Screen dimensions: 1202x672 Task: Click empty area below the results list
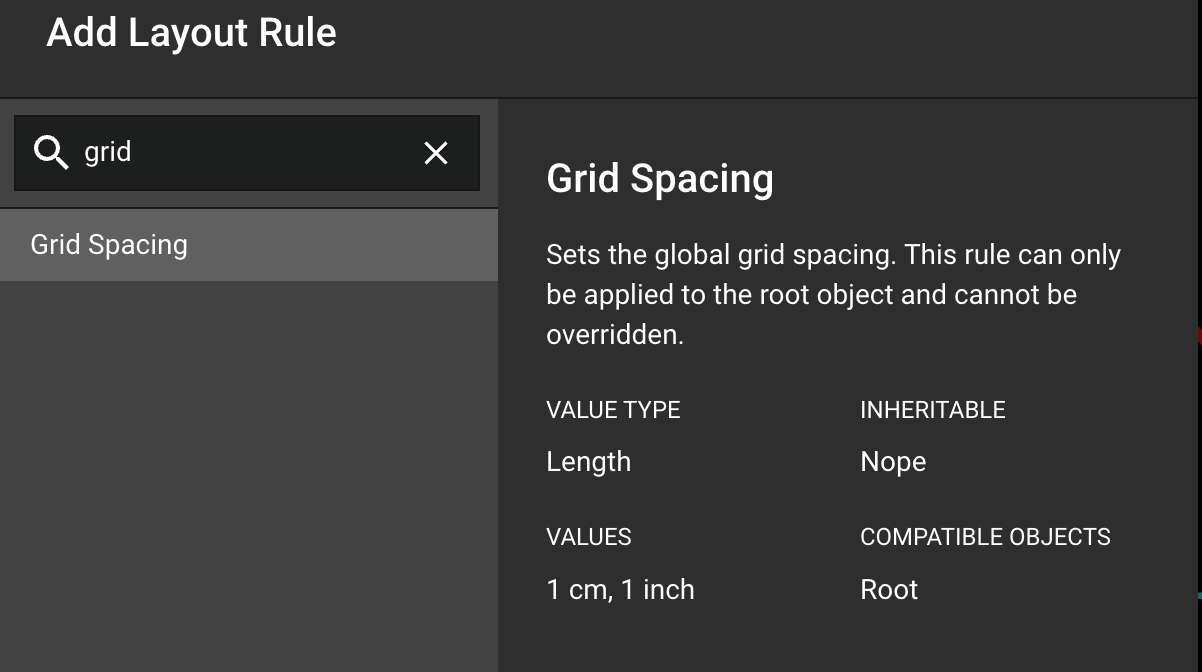coord(248,470)
